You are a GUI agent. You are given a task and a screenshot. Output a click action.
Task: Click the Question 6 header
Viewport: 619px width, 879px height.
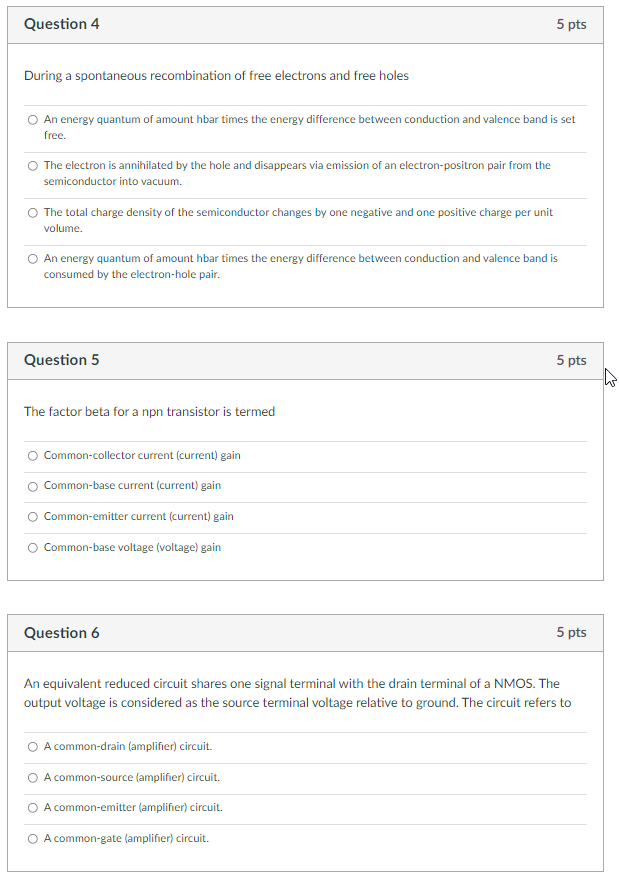tap(61, 632)
